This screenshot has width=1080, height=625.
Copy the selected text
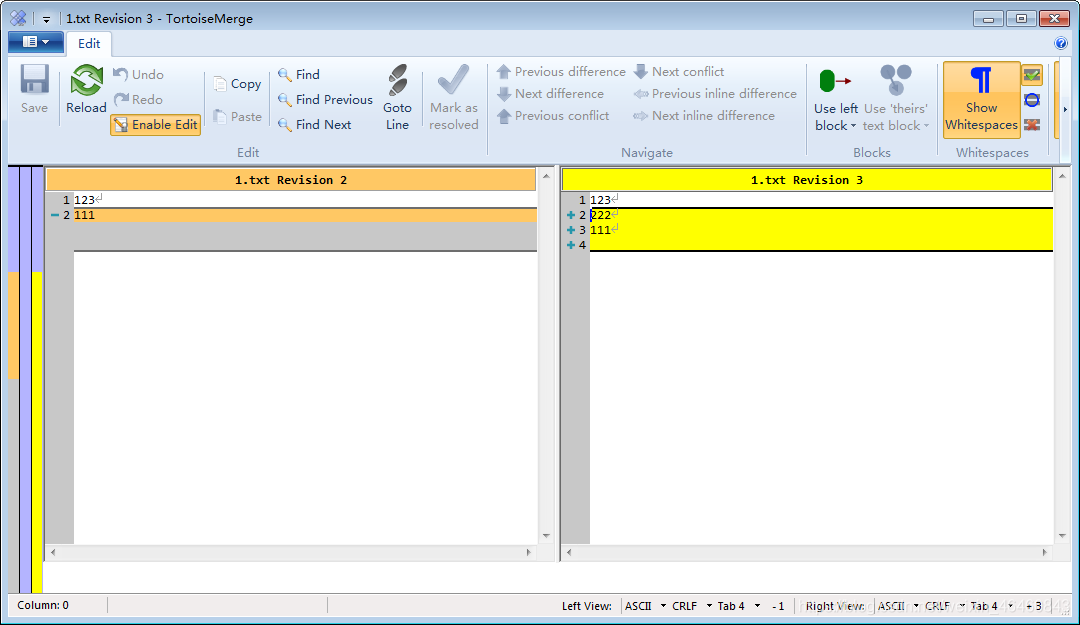pos(238,84)
